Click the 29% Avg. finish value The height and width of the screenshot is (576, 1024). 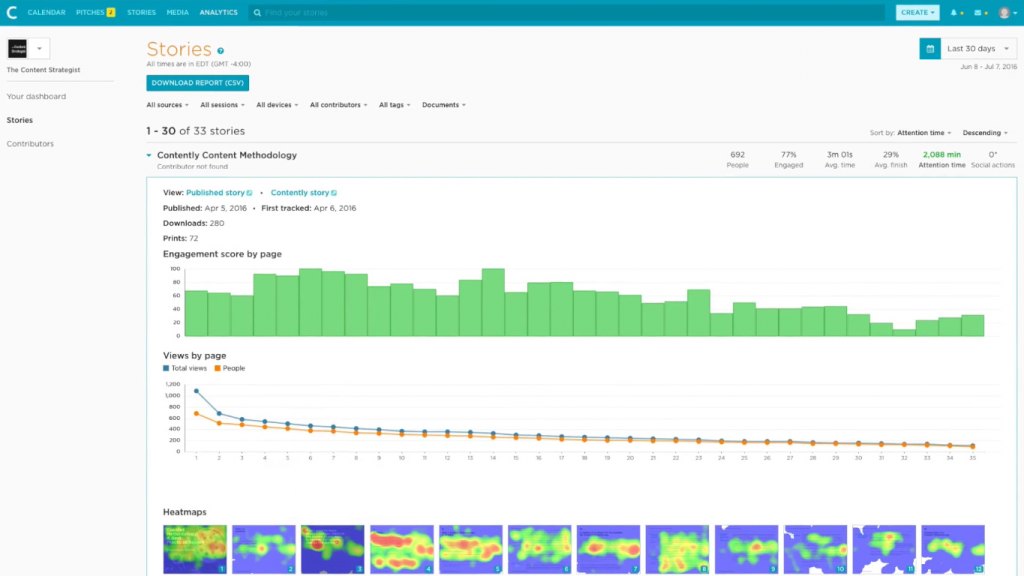891,155
